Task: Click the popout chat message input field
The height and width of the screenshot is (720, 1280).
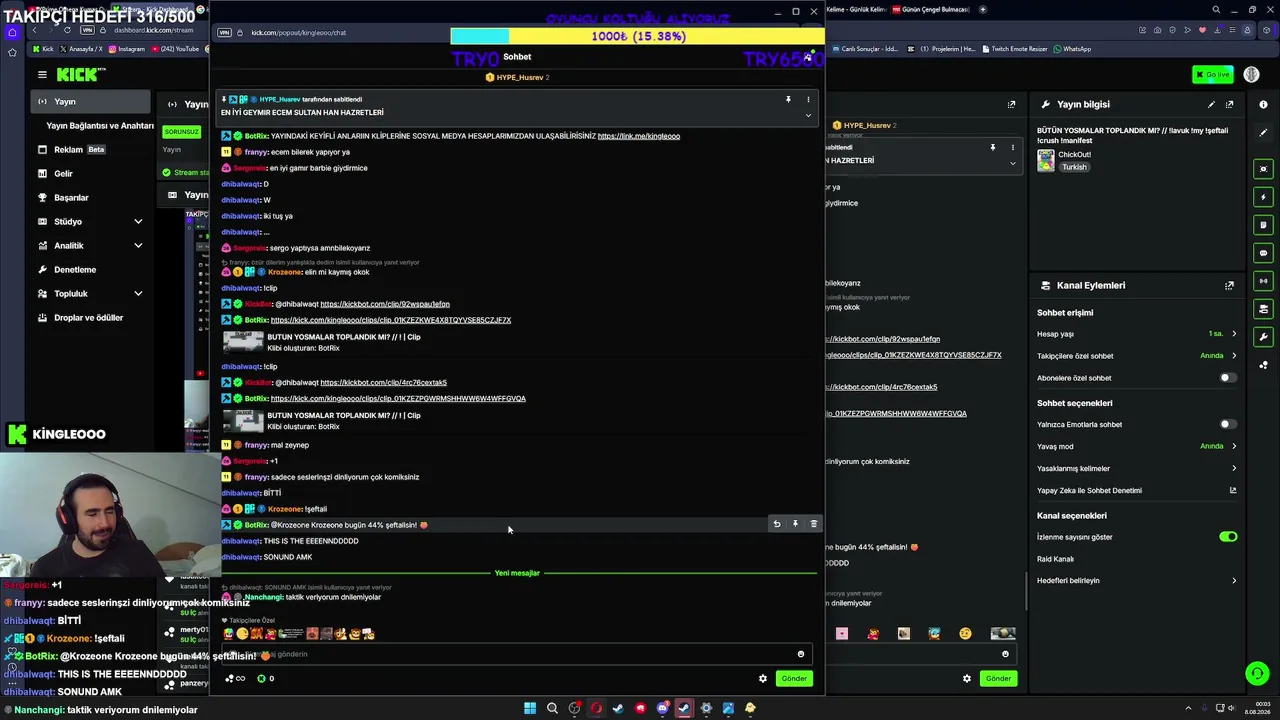Action: pos(514,654)
